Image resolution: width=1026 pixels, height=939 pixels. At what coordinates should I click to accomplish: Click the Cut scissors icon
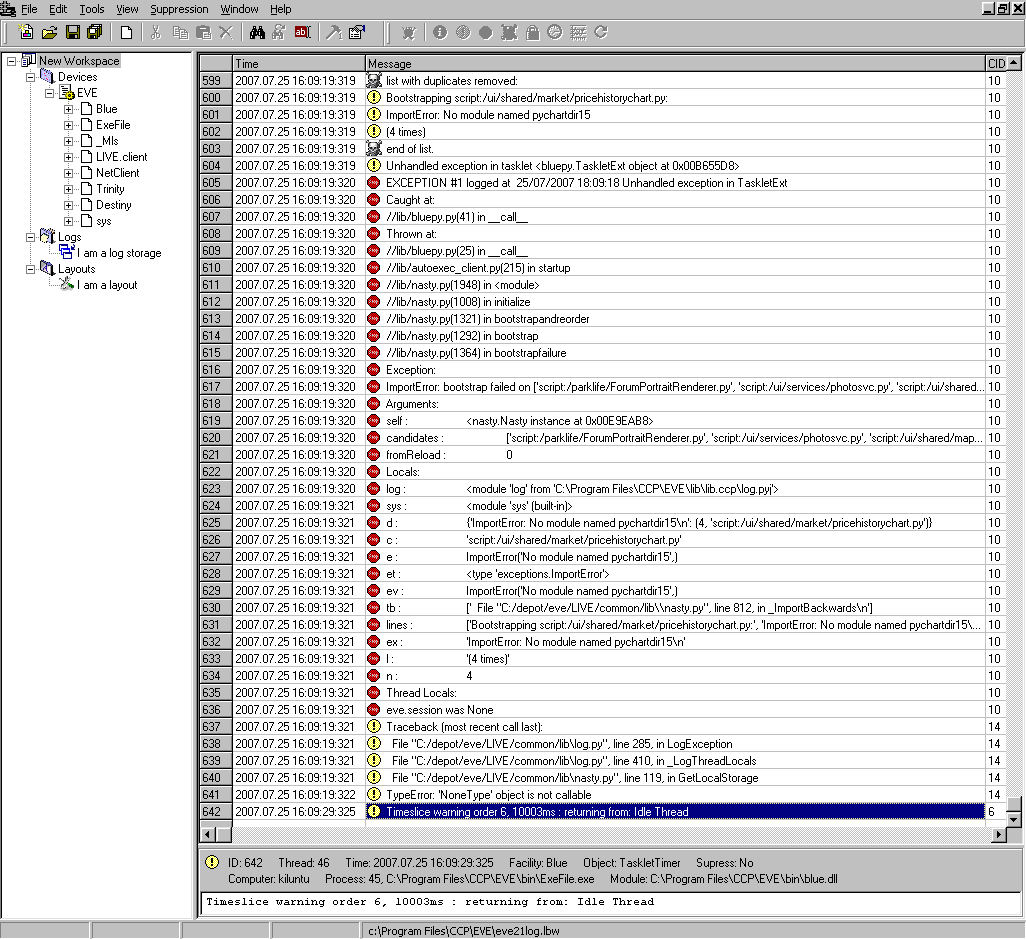click(156, 32)
